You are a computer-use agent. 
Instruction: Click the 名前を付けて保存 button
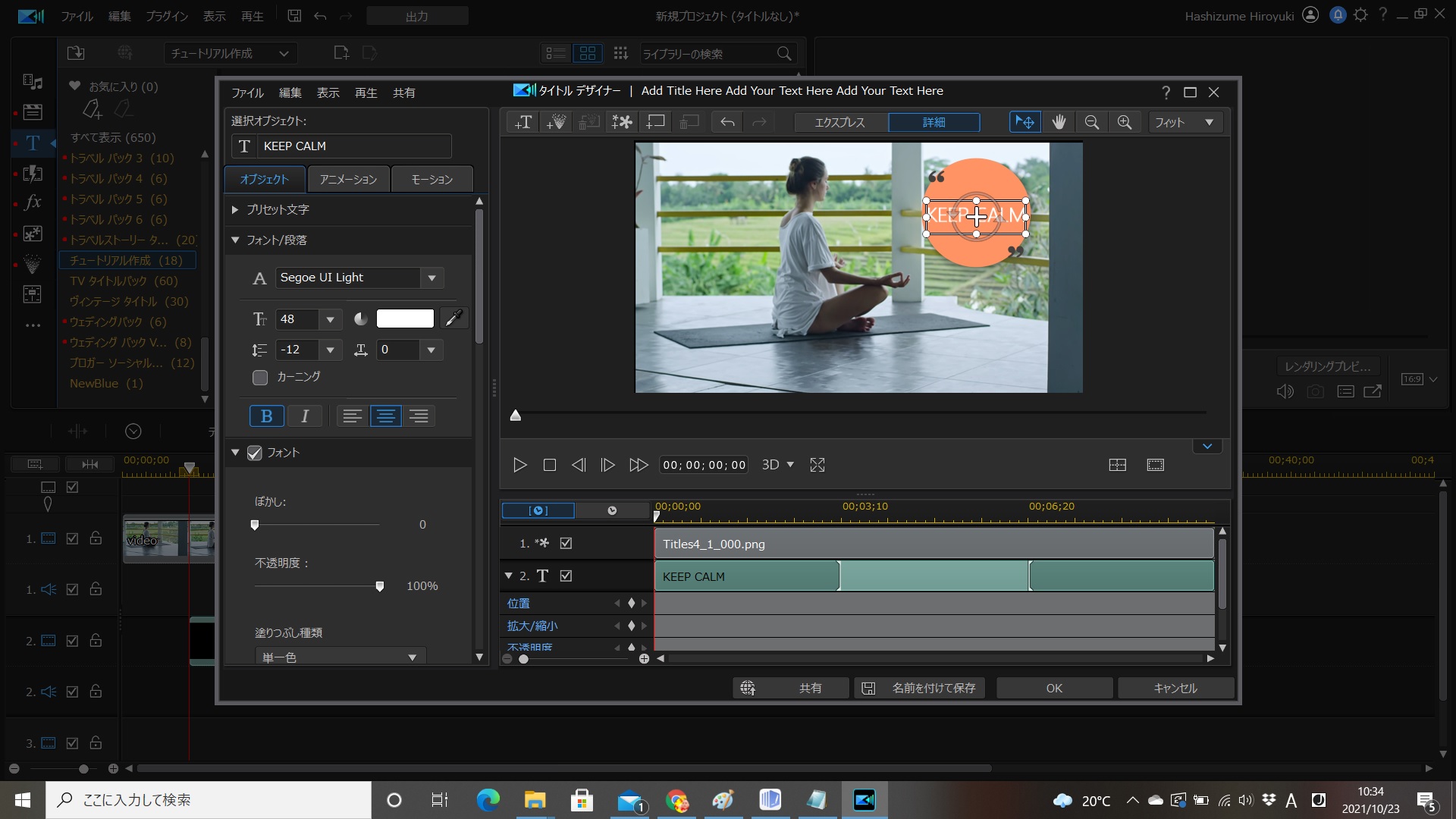click(920, 688)
